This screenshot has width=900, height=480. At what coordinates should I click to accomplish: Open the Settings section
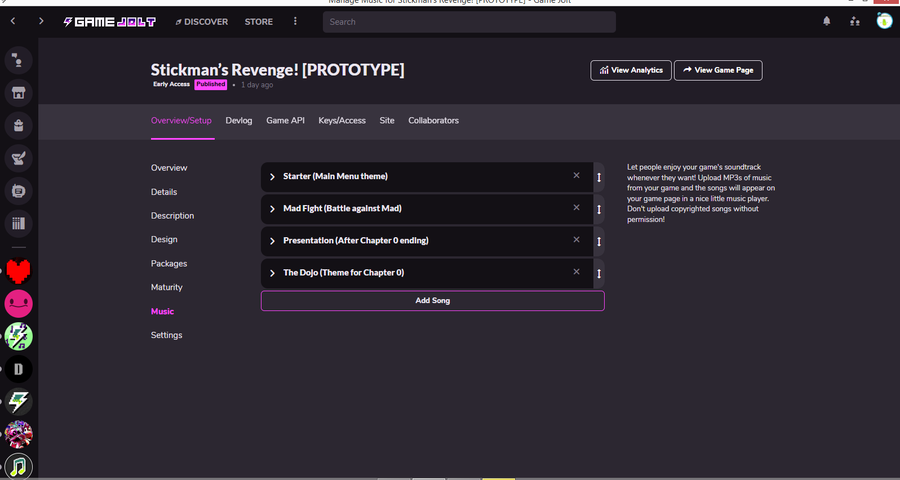[166, 335]
